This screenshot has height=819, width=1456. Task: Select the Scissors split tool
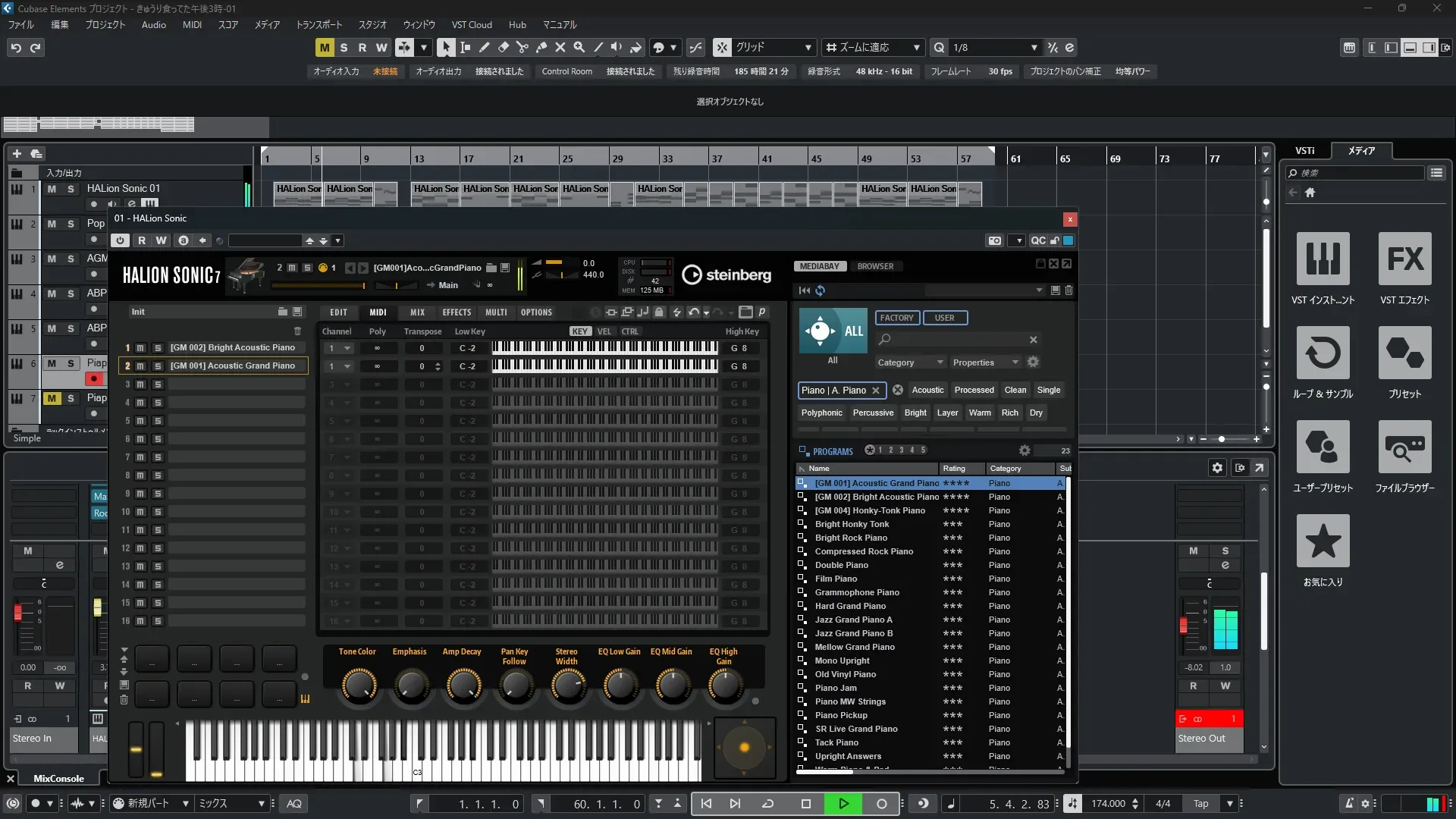click(522, 47)
